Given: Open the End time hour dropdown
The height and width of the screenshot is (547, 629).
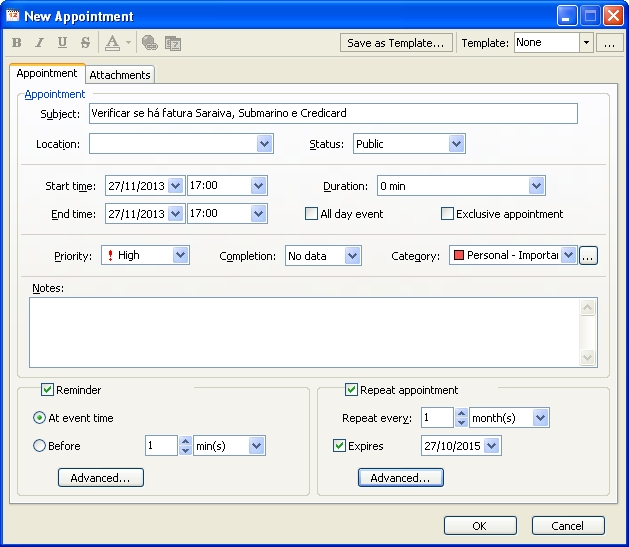Looking at the screenshot, I should (258, 214).
